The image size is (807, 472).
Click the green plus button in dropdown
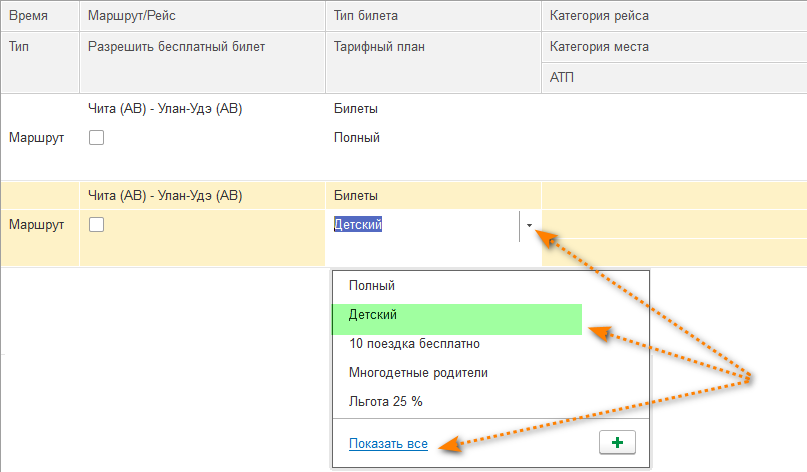(x=617, y=443)
